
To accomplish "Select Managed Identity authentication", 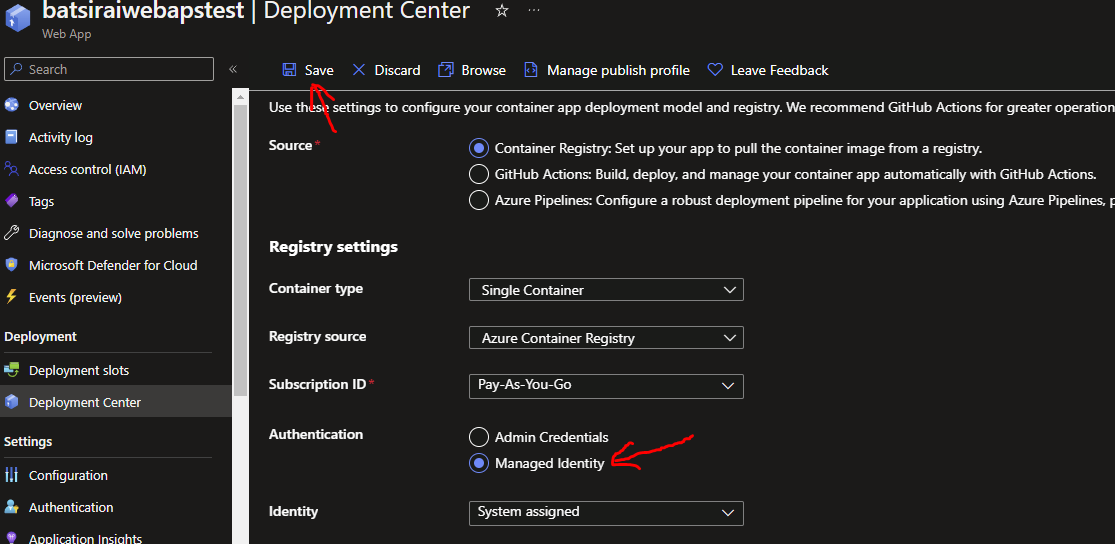I will [479, 463].
